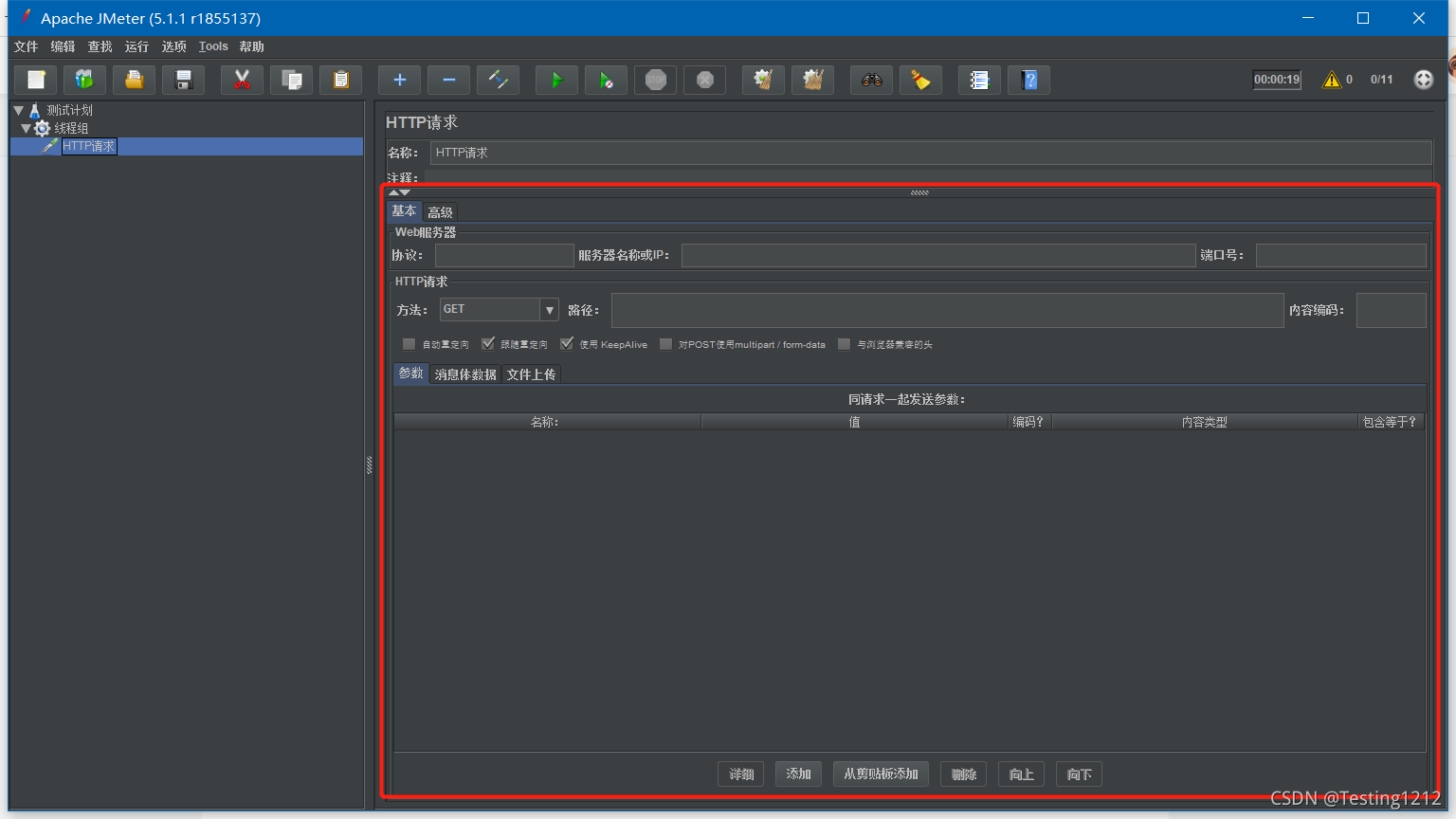Switch to the 高级 tab
1456x819 pixels.
440,212
